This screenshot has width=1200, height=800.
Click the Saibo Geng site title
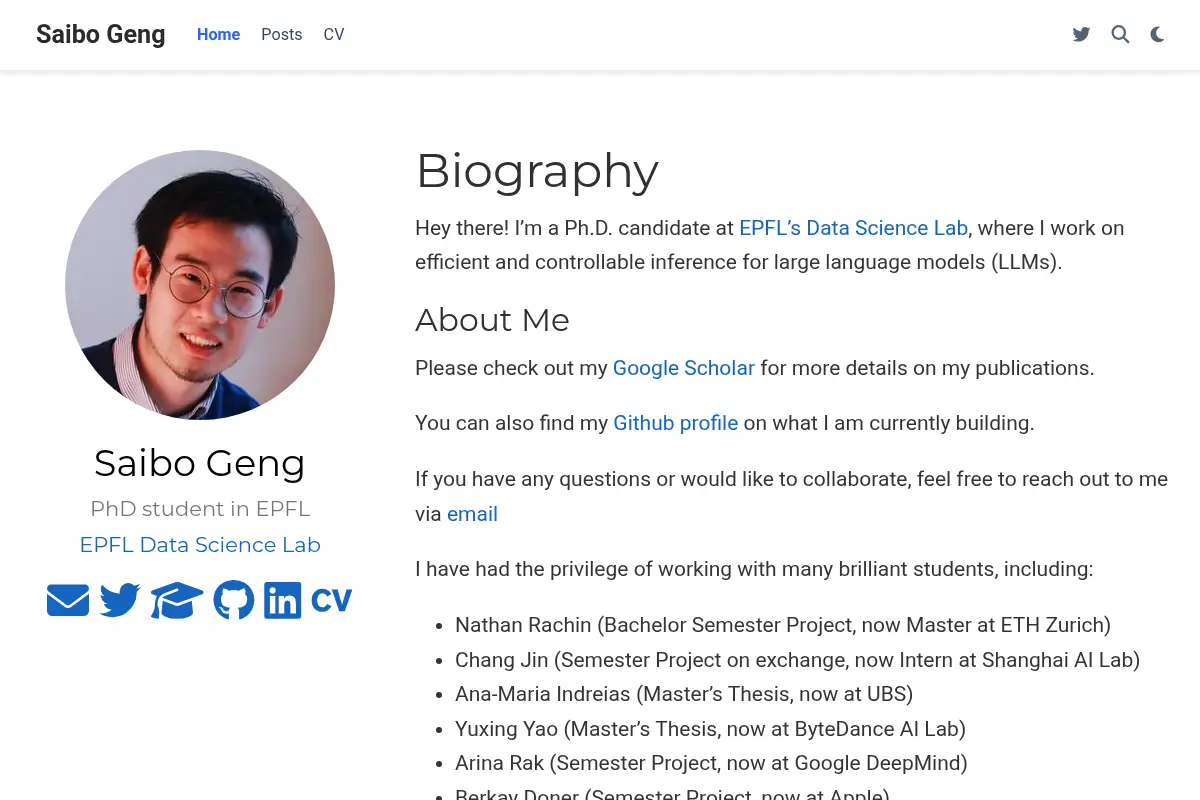(101, 34)
